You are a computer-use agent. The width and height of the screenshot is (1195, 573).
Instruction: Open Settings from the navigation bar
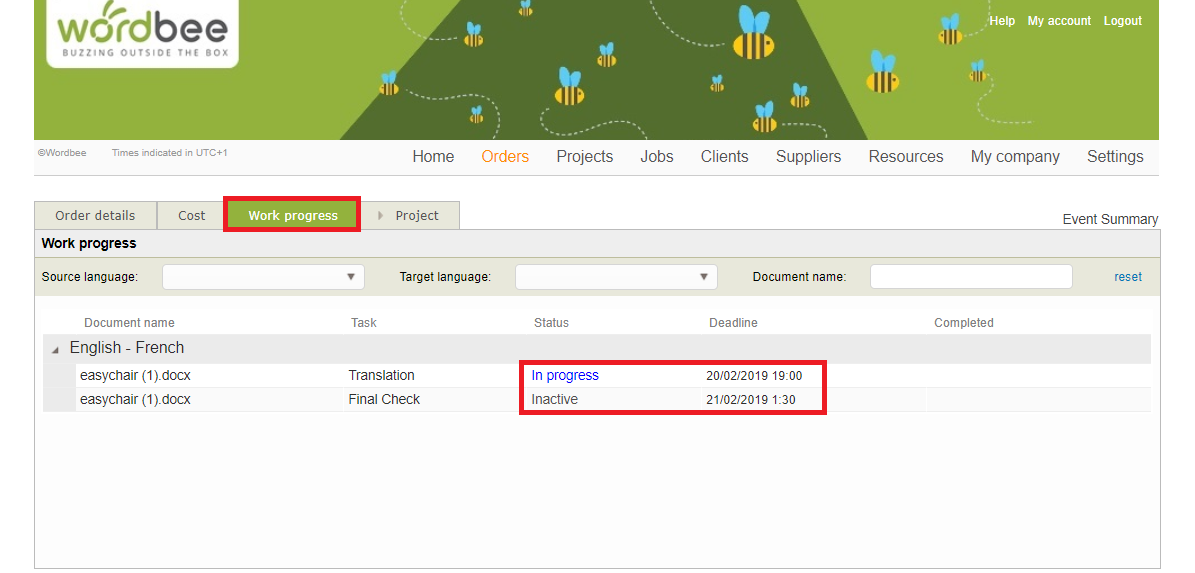(x=1114, y=157)
